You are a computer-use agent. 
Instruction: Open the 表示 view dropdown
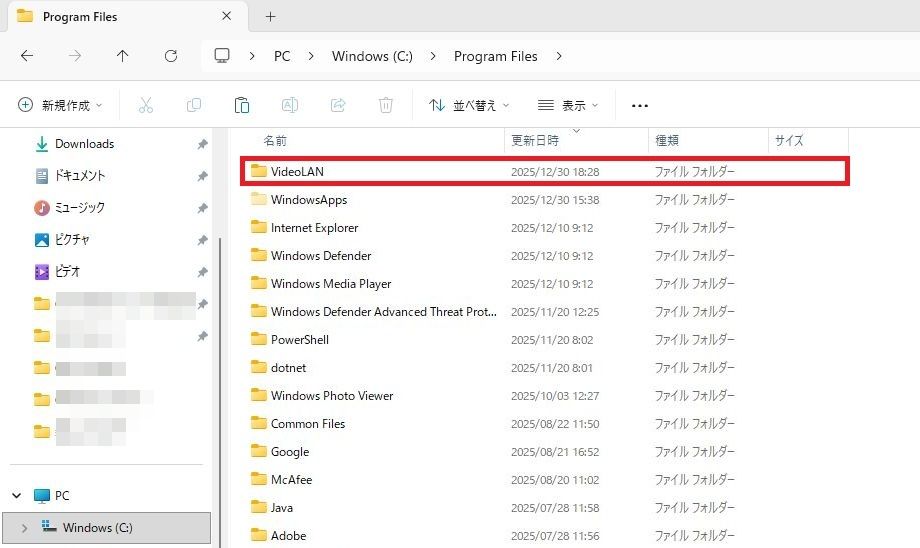(x=568, y=105)
